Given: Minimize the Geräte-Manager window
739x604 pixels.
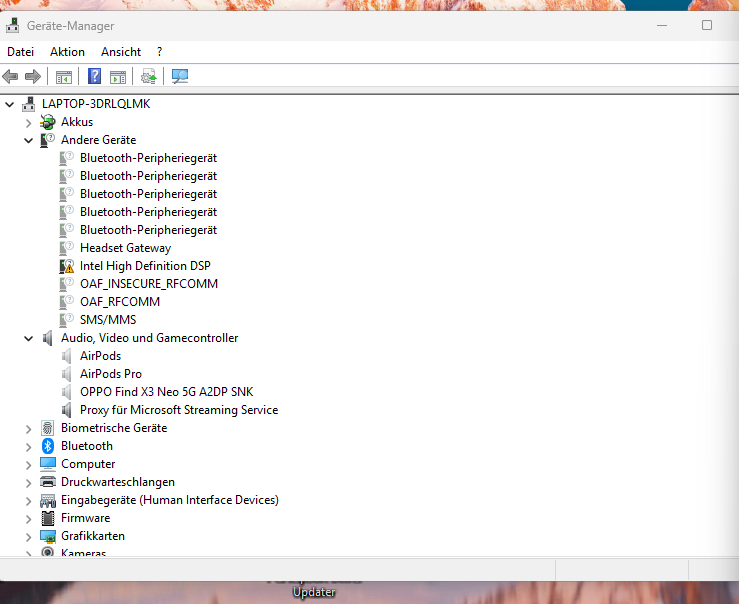Looking at the screenshot, I should [662, 25].
